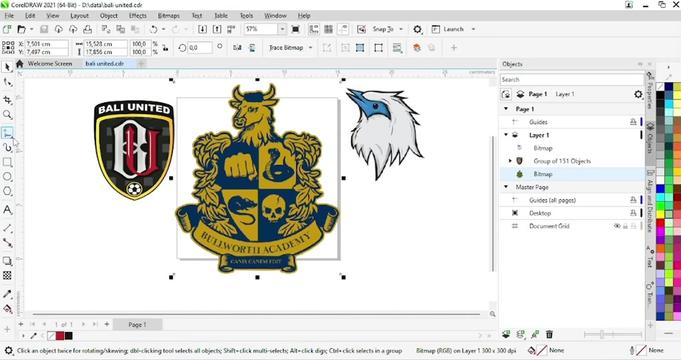Select the Zoom tool in toolbox
The height and width of the screenshot is (360, 681).
(7, 115)
